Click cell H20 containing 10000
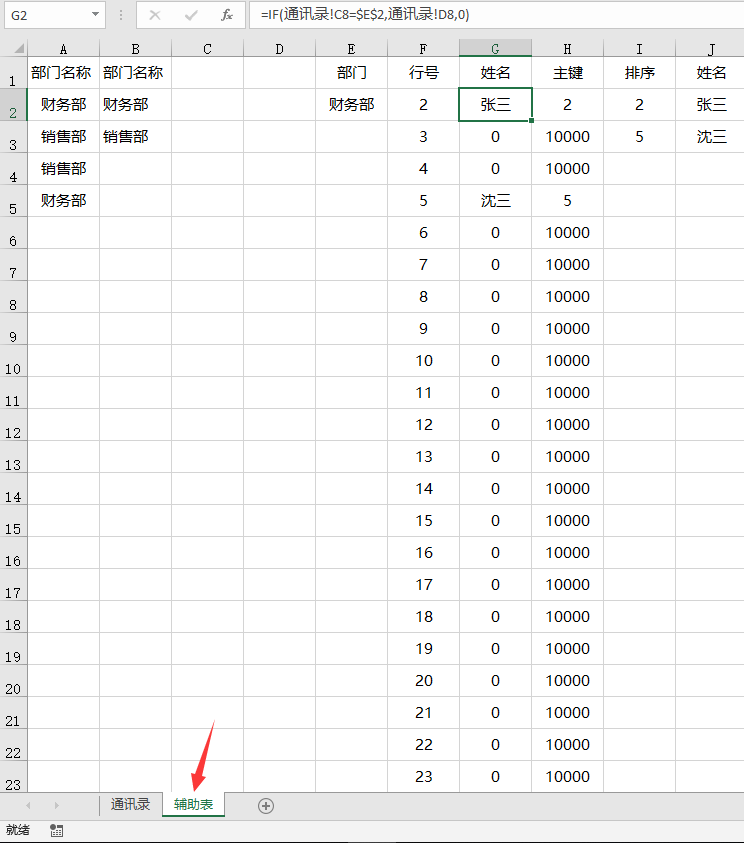Viewport: 744px width, 843px height. pyautogui.click(x=568, y=681)
